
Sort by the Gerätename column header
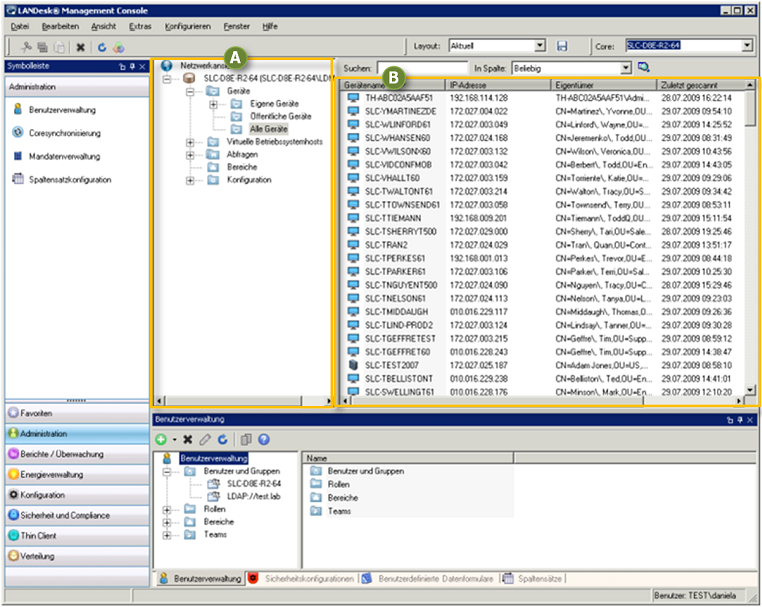pyautogui.click(x=392, y=85)
